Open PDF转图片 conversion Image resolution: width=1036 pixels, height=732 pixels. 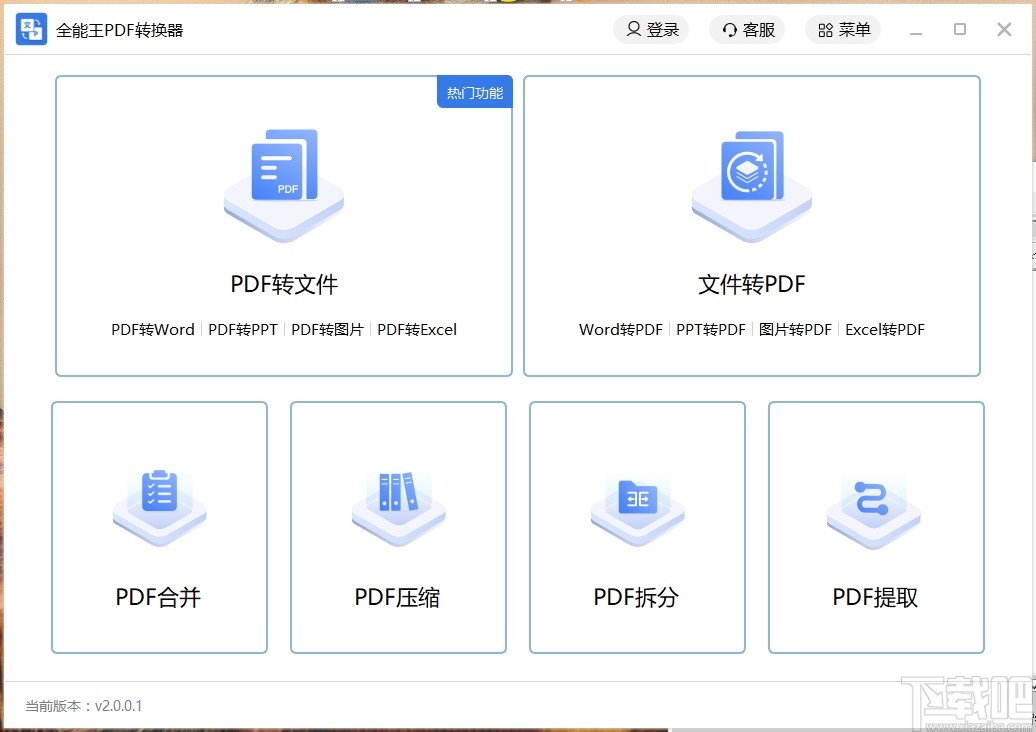point(327,329)
